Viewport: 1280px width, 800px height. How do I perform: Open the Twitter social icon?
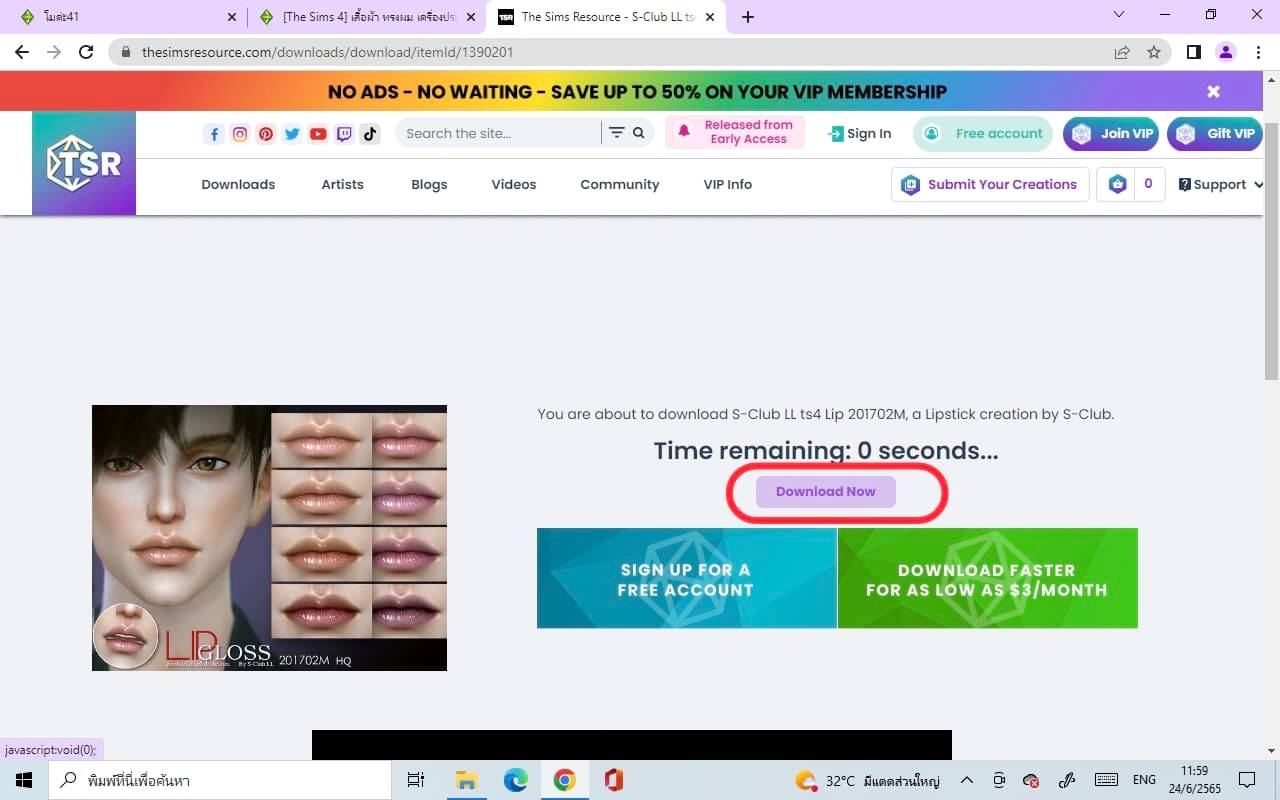[292, 134]
